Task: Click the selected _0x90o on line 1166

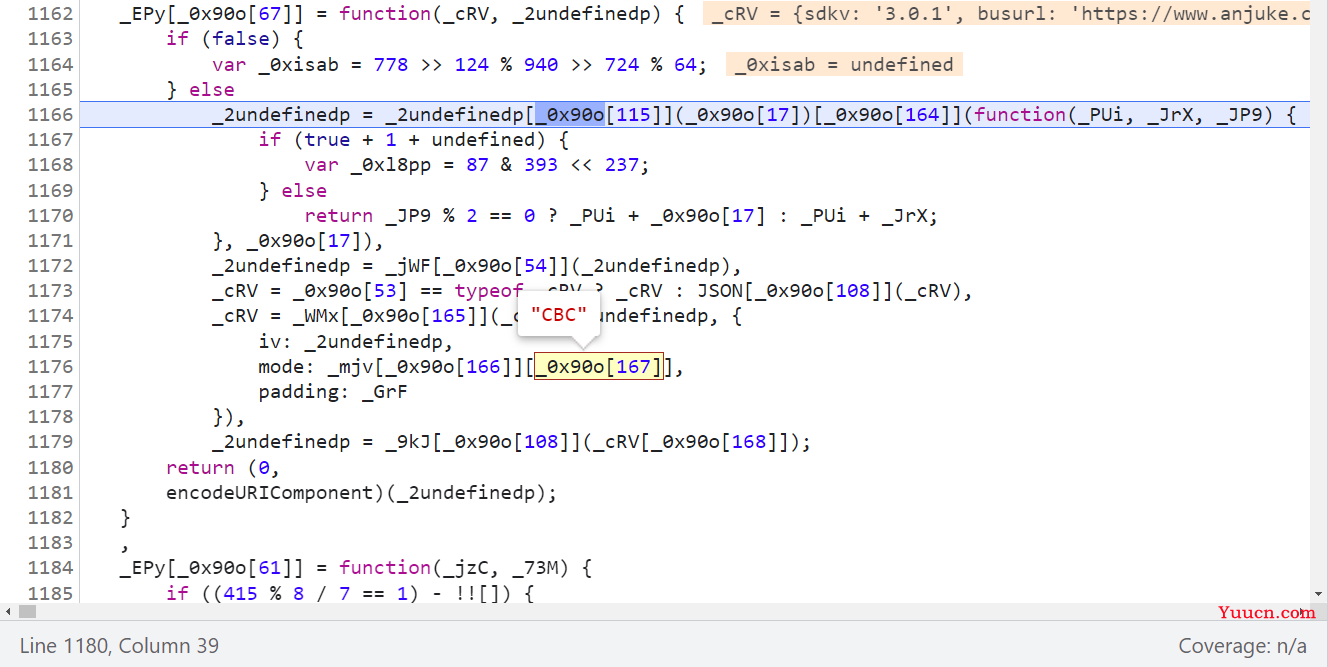Action: (x=570, y=114)
